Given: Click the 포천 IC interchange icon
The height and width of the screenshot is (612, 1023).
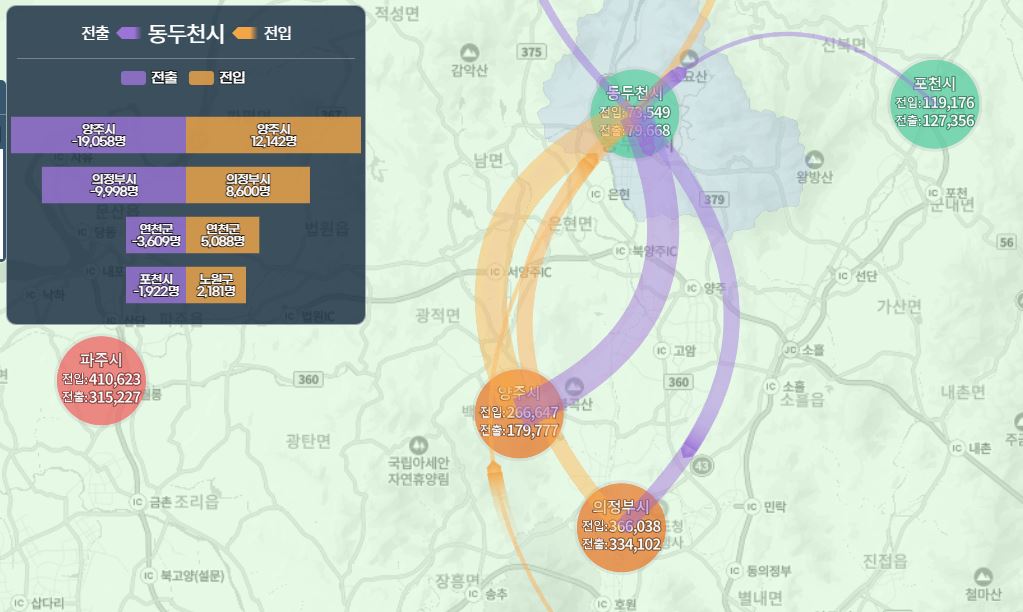Looking at the screenshot, I should (934, 193).
